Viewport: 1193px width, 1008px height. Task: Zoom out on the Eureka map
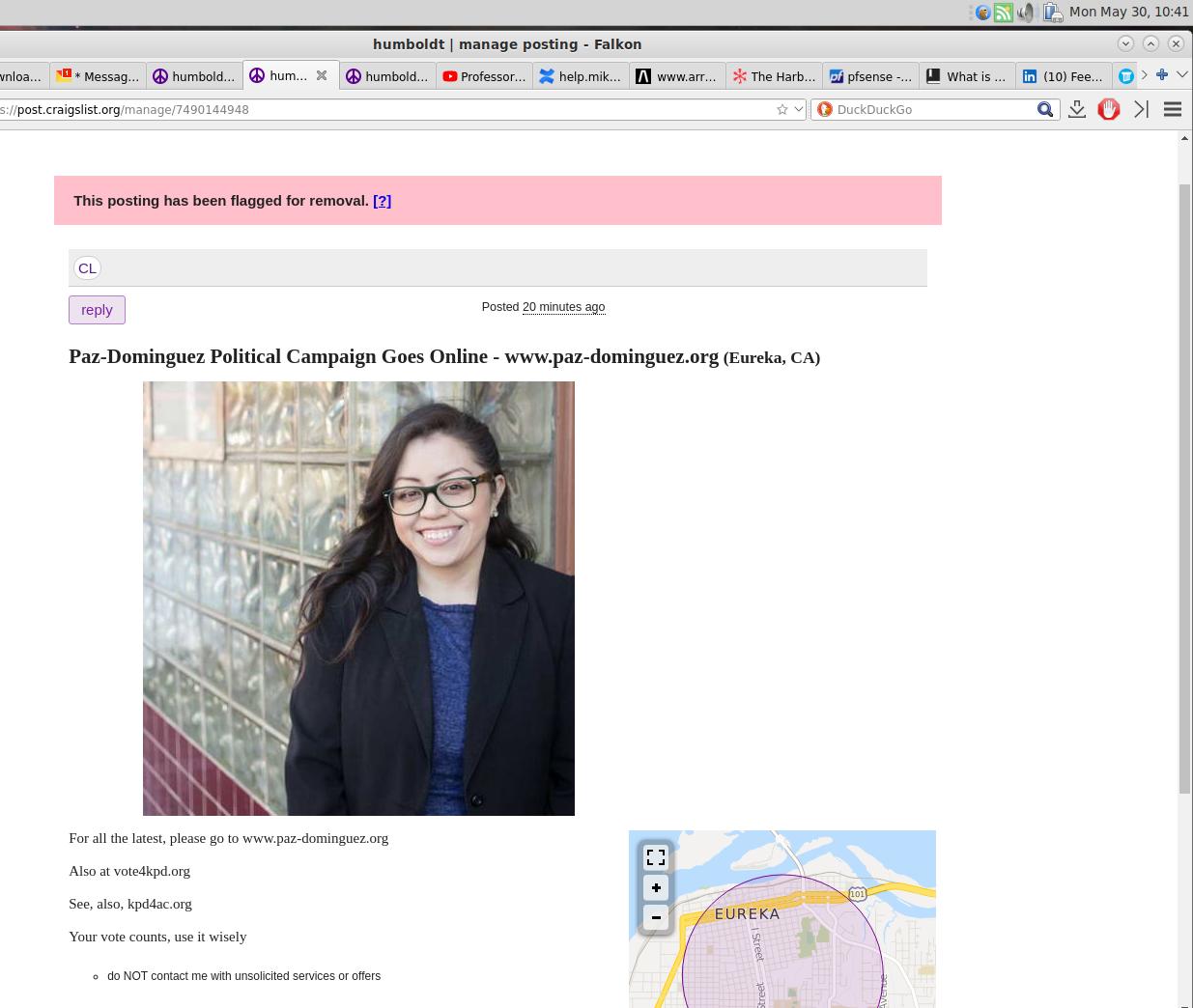coord(656,917)
